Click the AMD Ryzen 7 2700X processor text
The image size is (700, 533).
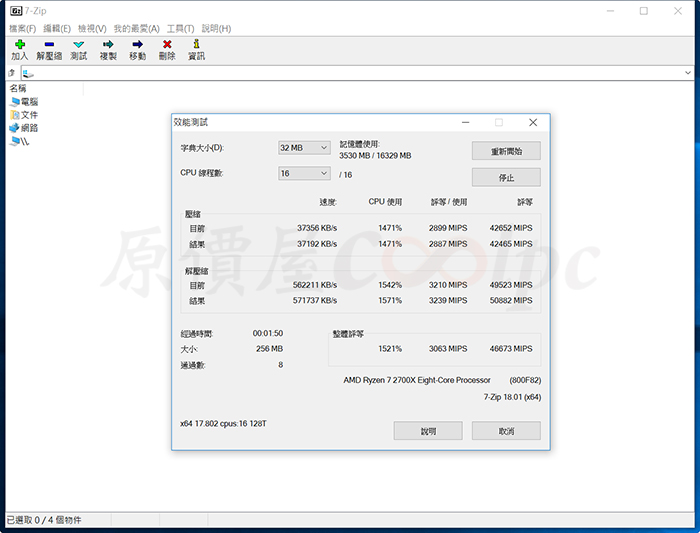pyautogui.click(x=417, y=380)
